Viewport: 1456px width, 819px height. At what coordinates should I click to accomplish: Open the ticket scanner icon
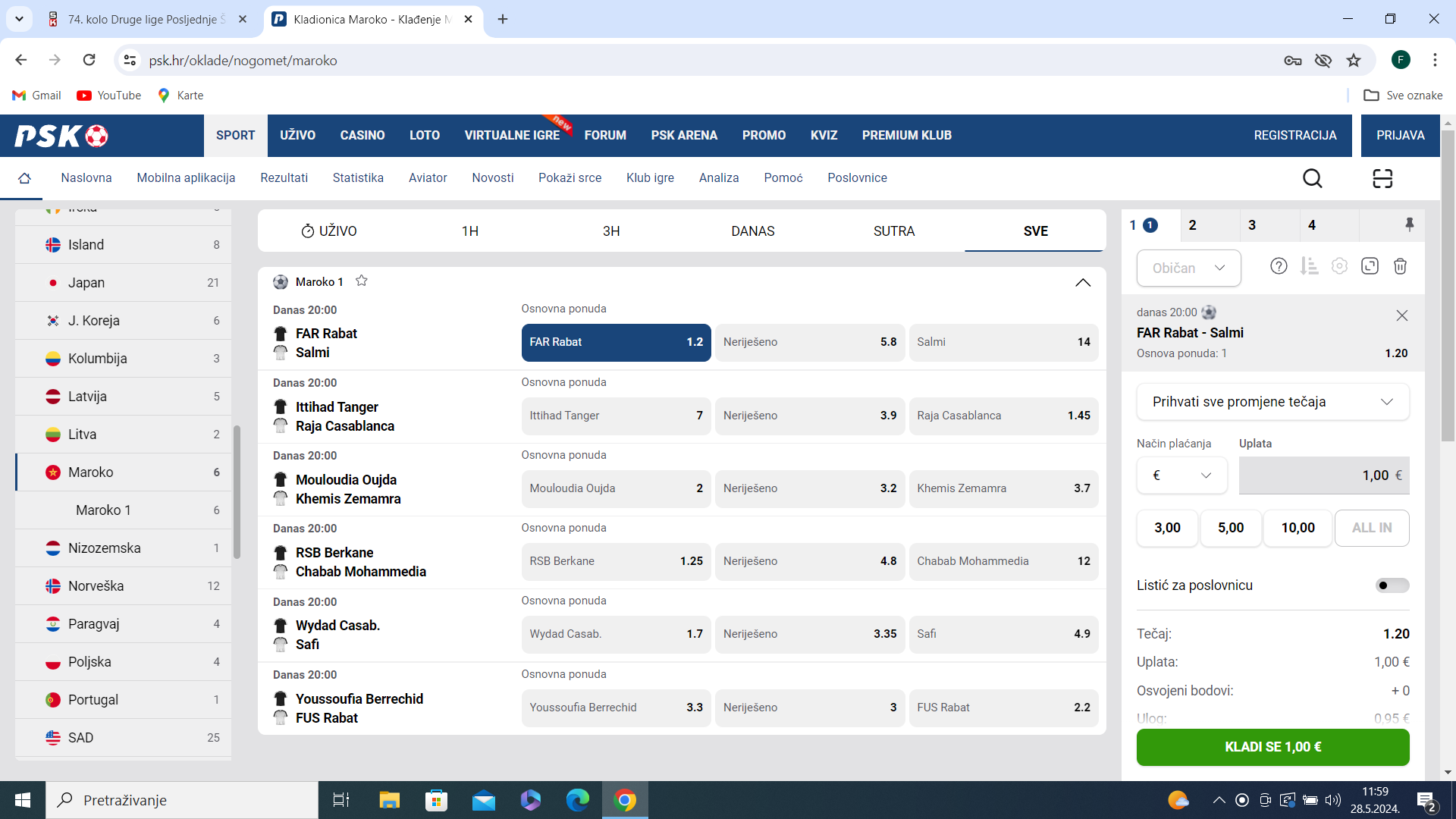pyautogui.click(x=1382, y=178)
